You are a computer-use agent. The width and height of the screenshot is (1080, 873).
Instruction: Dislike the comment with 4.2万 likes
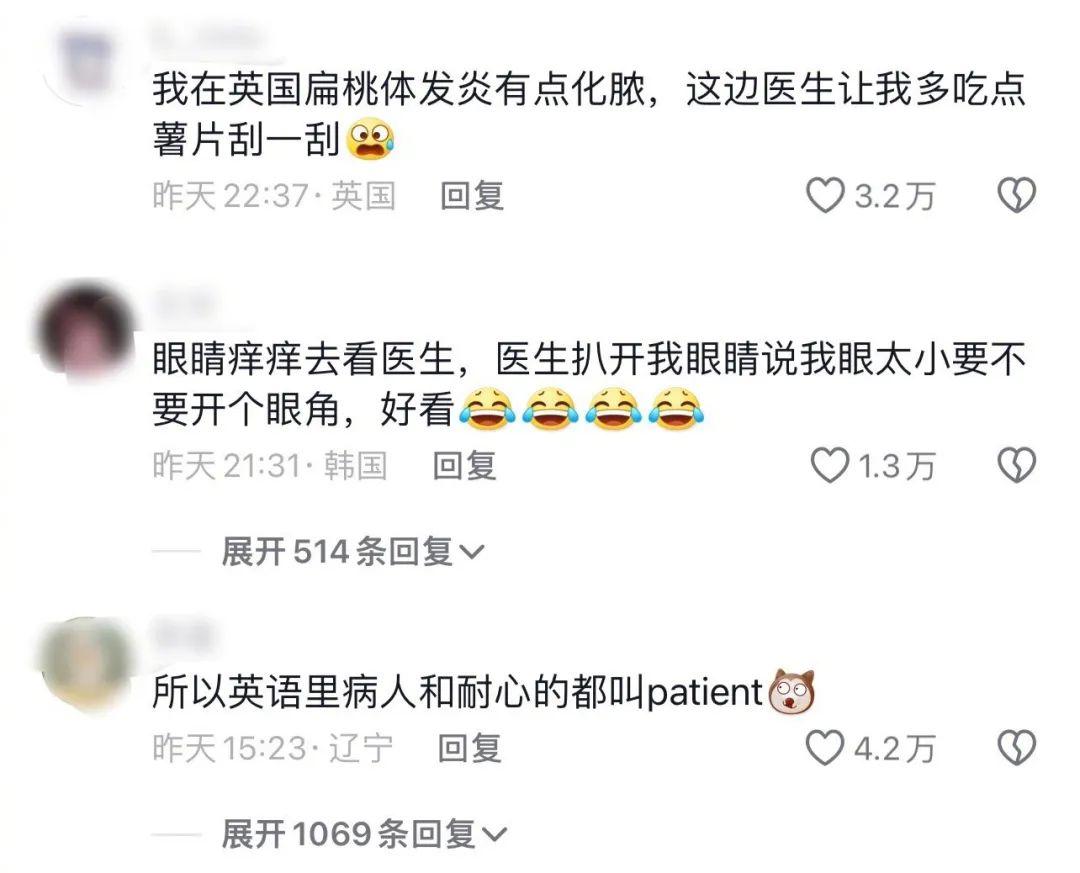pos(1017,748)
